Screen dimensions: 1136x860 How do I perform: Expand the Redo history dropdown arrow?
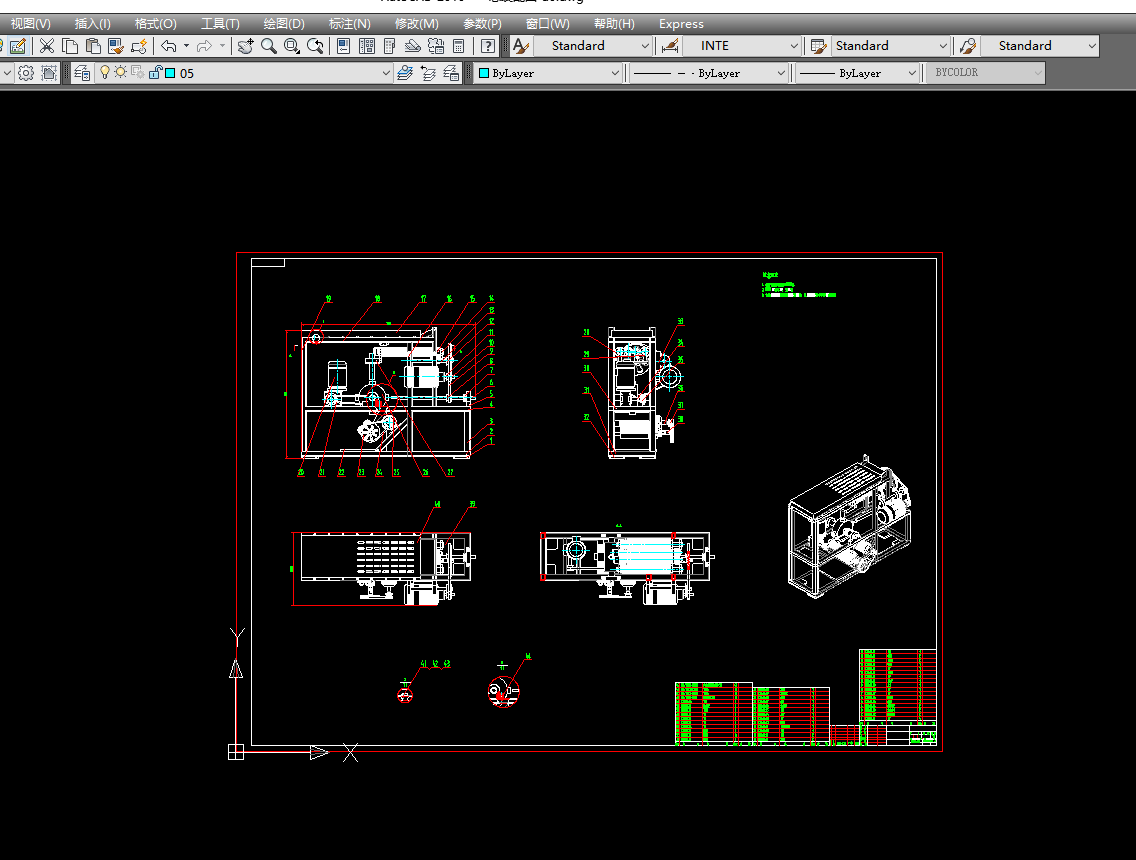coord(222,46)
